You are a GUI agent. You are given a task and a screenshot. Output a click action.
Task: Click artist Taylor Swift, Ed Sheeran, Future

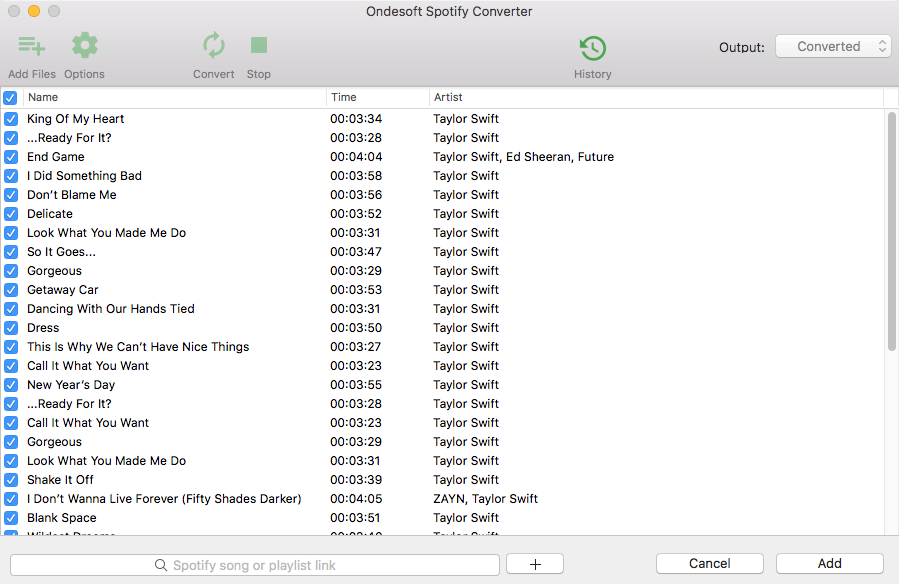click(523, 156)
